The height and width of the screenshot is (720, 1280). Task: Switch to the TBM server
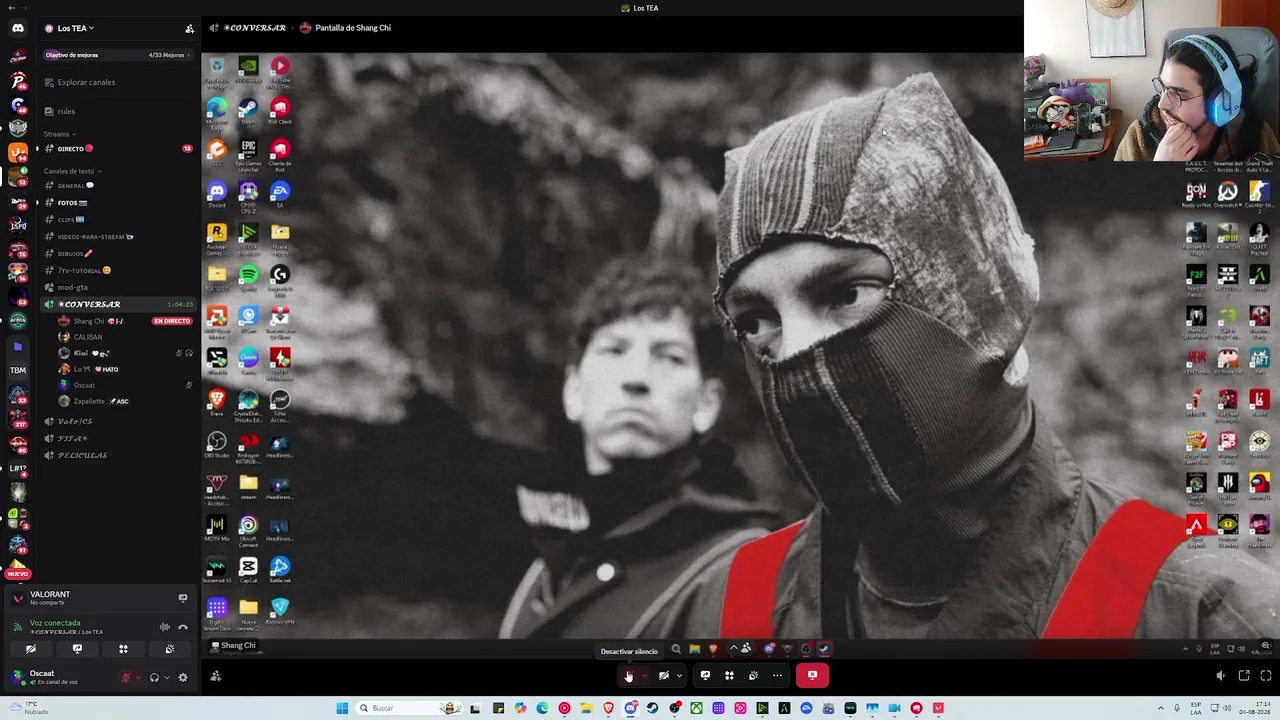pyautogui.click(x=18, y=370)
